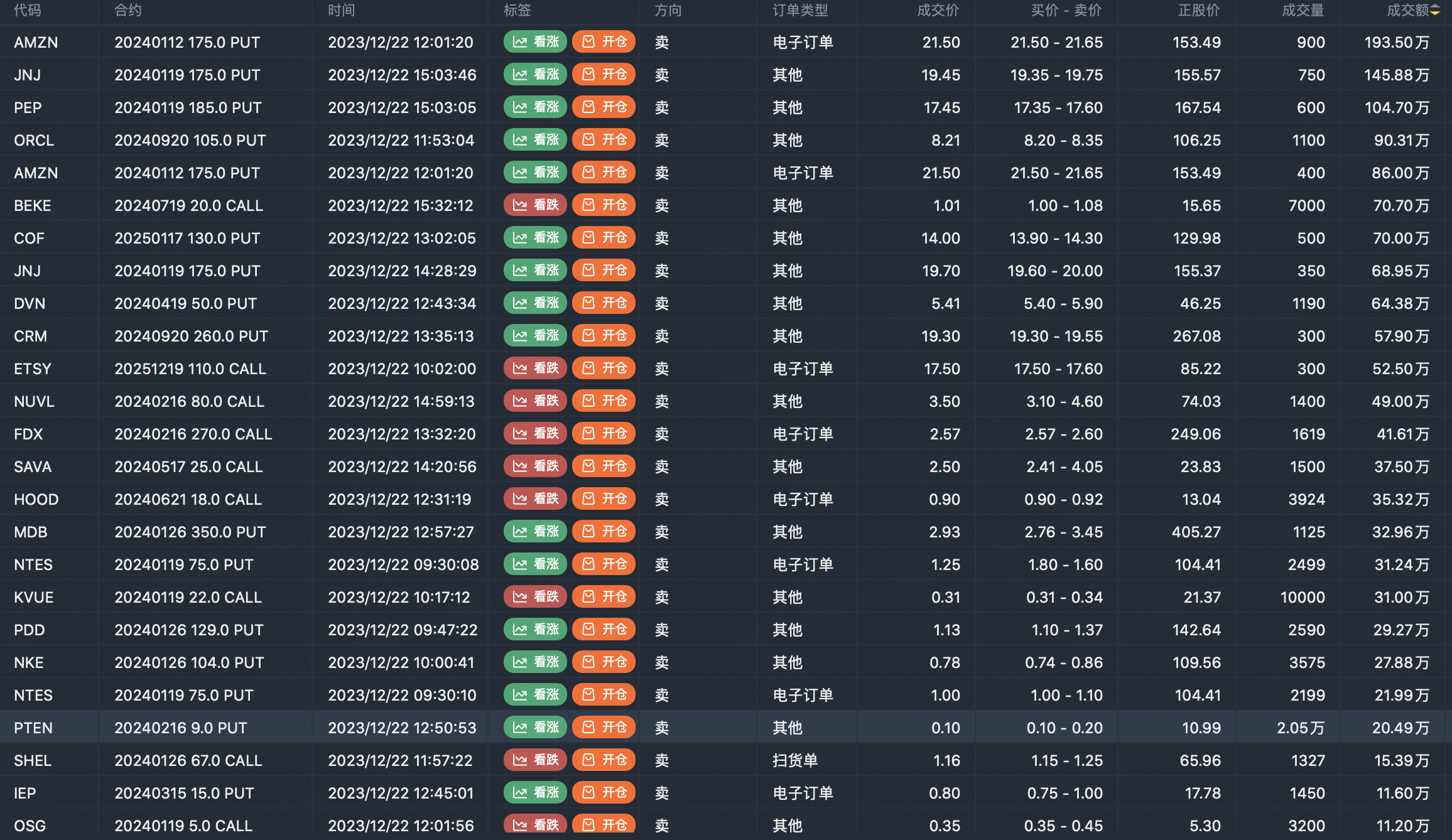Select the NUVL 20240216 80.0 CALL row
This screenshot has height=840, width=1452.
189,401
